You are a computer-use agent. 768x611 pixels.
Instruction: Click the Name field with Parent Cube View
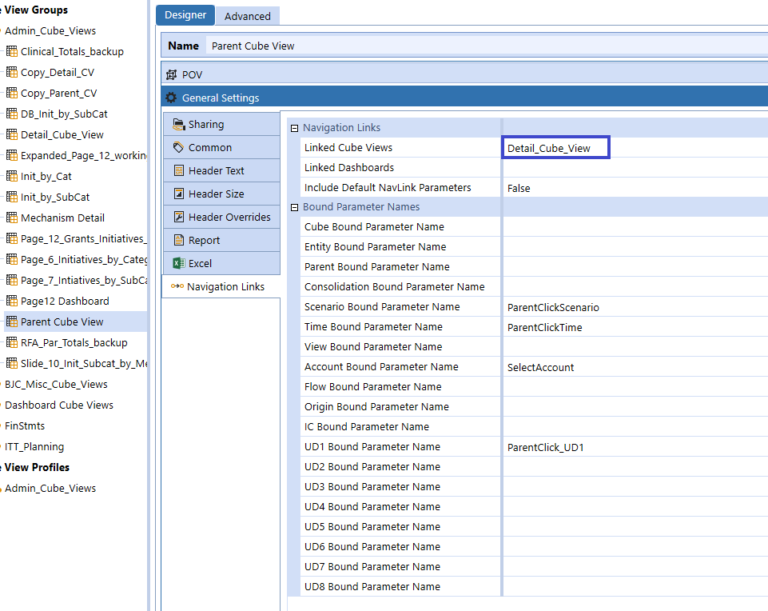[x=480, y=46]
